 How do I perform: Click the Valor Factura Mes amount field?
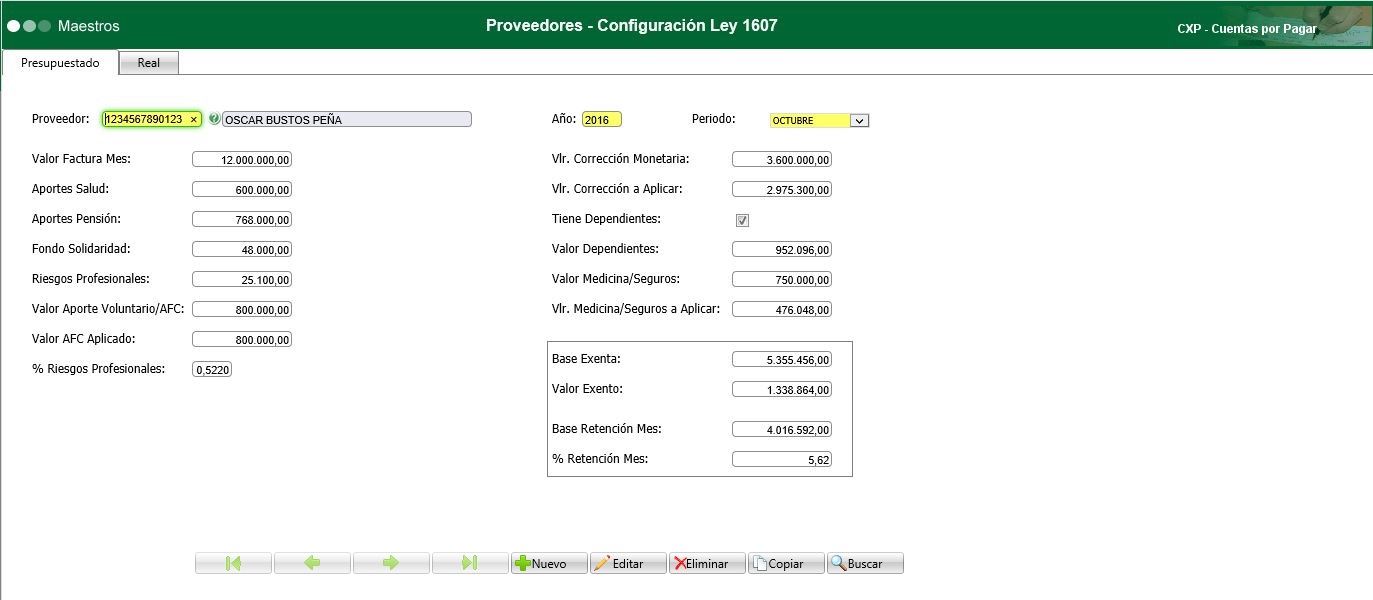(x=243, y=158)
